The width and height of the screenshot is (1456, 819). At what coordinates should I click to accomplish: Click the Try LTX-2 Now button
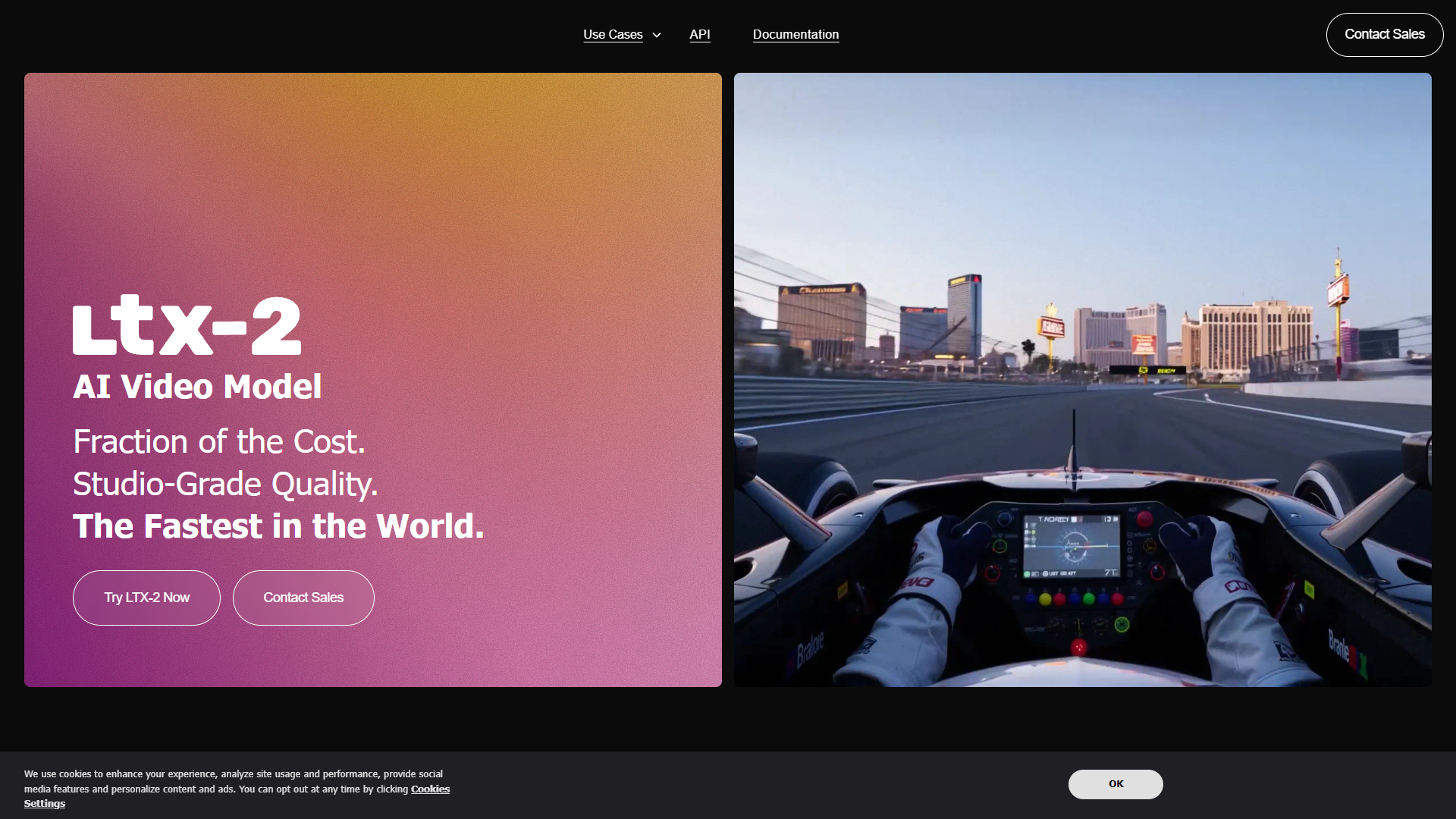[146, 598]
